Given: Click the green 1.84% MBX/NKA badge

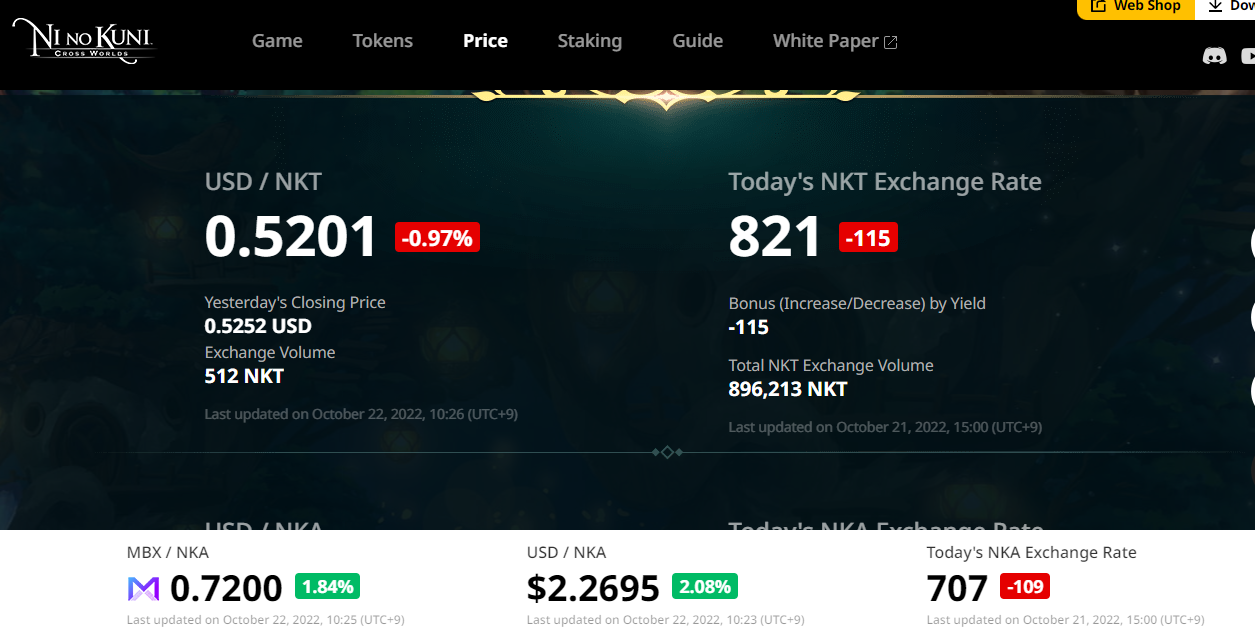Looking at the screenshot, I should coord(327,586).
